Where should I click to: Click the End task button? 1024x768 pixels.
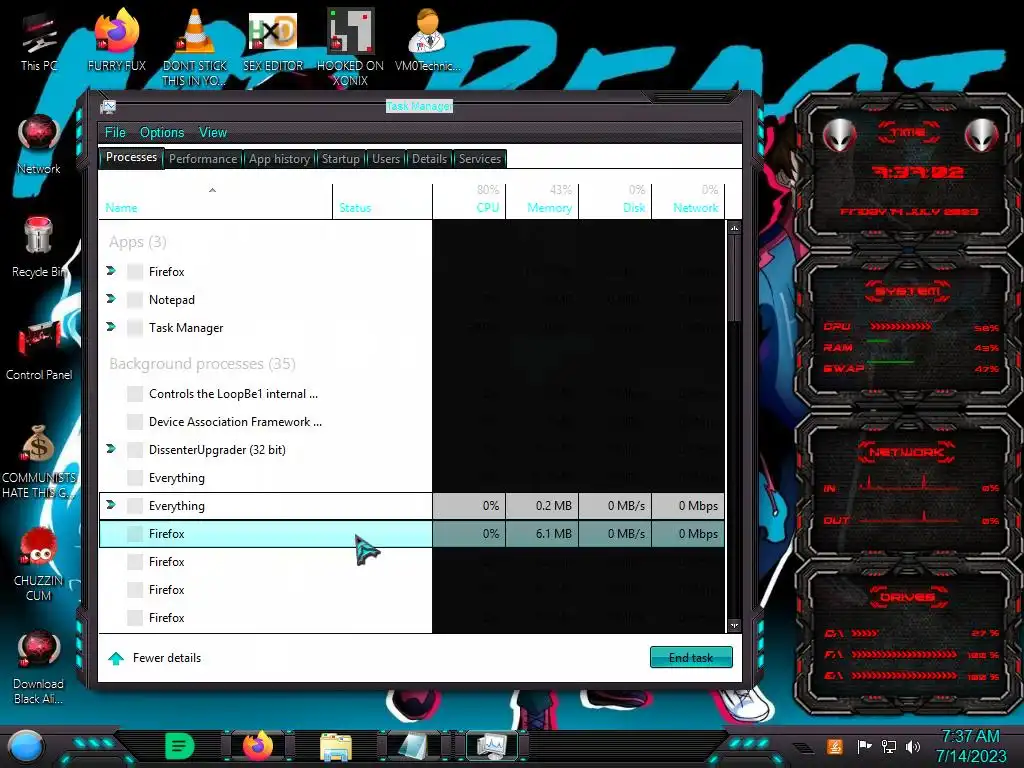click(x=691, y=658)
